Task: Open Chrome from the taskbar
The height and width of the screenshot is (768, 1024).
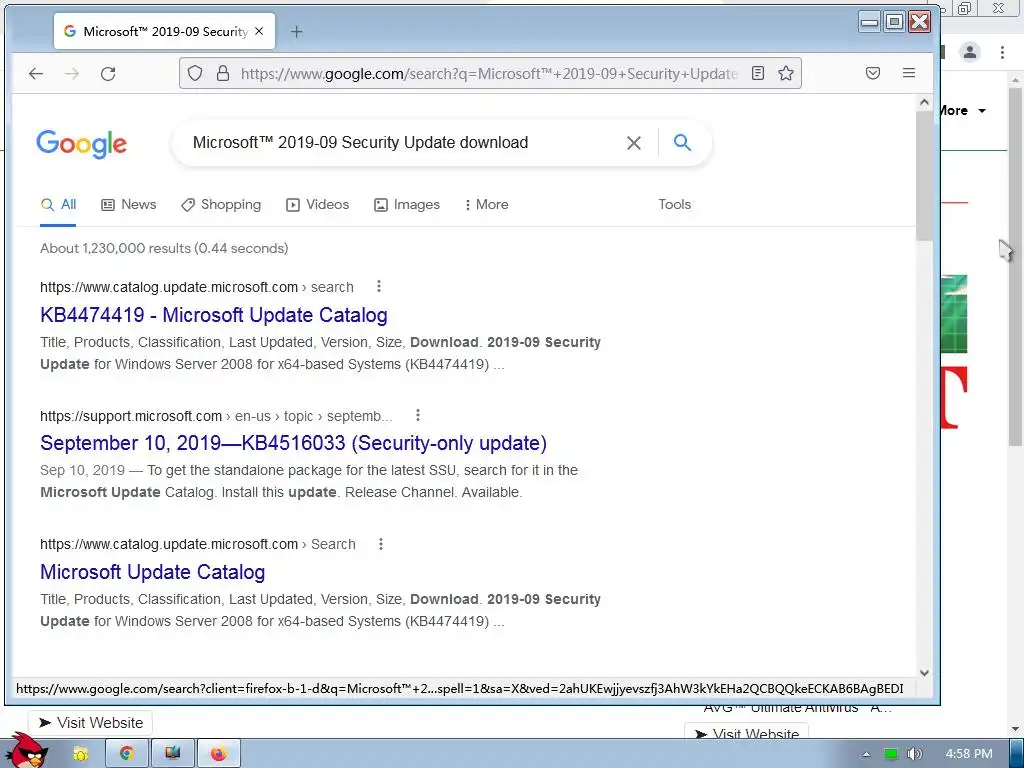Action: 127,754
